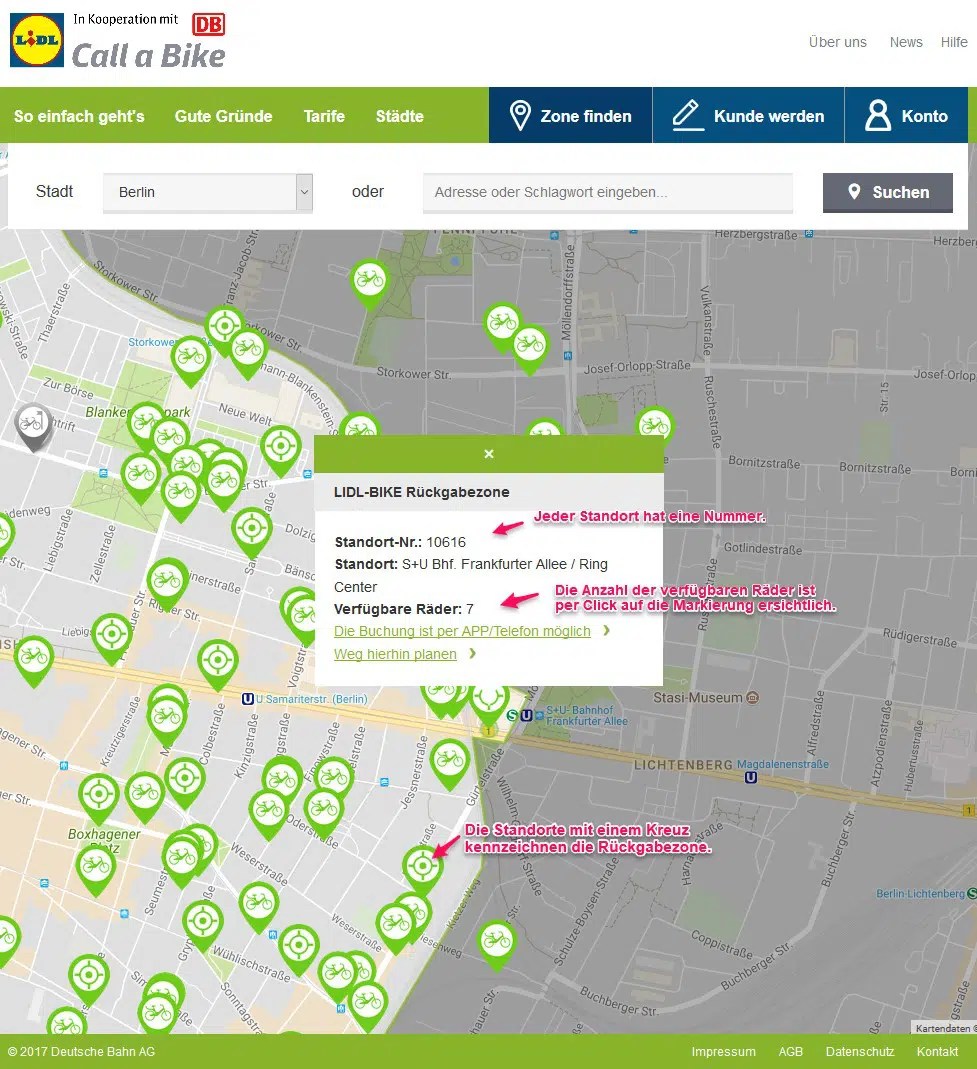Focus the Adresse oder Schlagwort input field
Image resolution: width=977 pixels, height=1069 pixels.
[x=607, y=192]
